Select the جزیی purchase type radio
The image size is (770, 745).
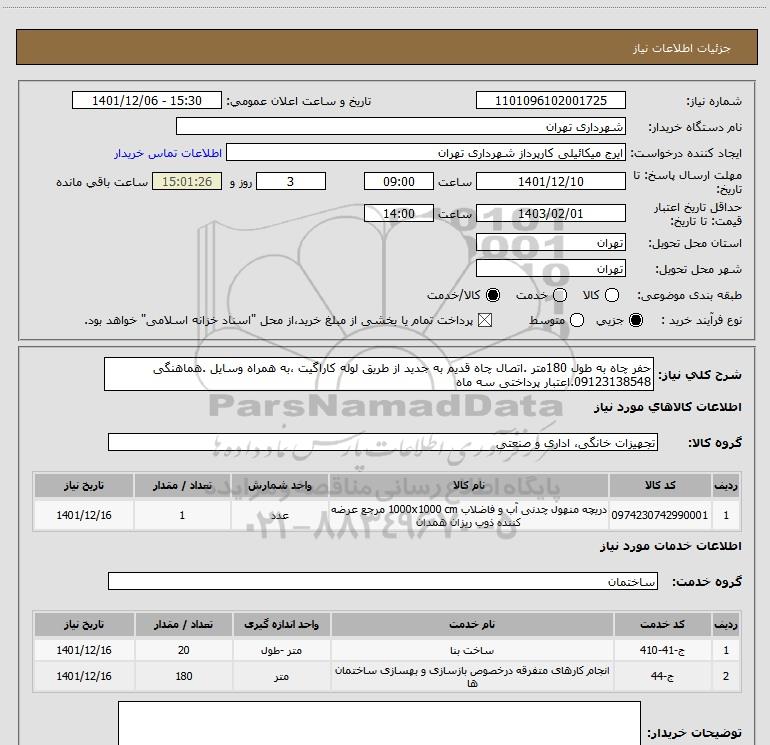[636, 321]
